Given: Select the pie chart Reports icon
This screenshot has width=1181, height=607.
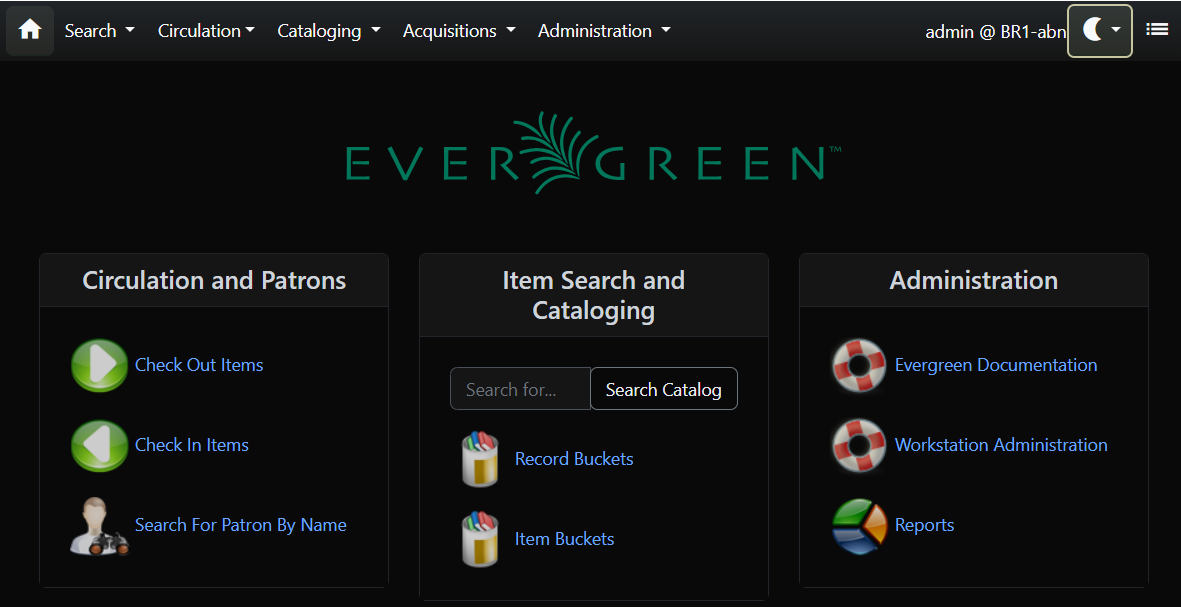Looking at the screenshot, I should pyautogui.click(x=859, y=524).
